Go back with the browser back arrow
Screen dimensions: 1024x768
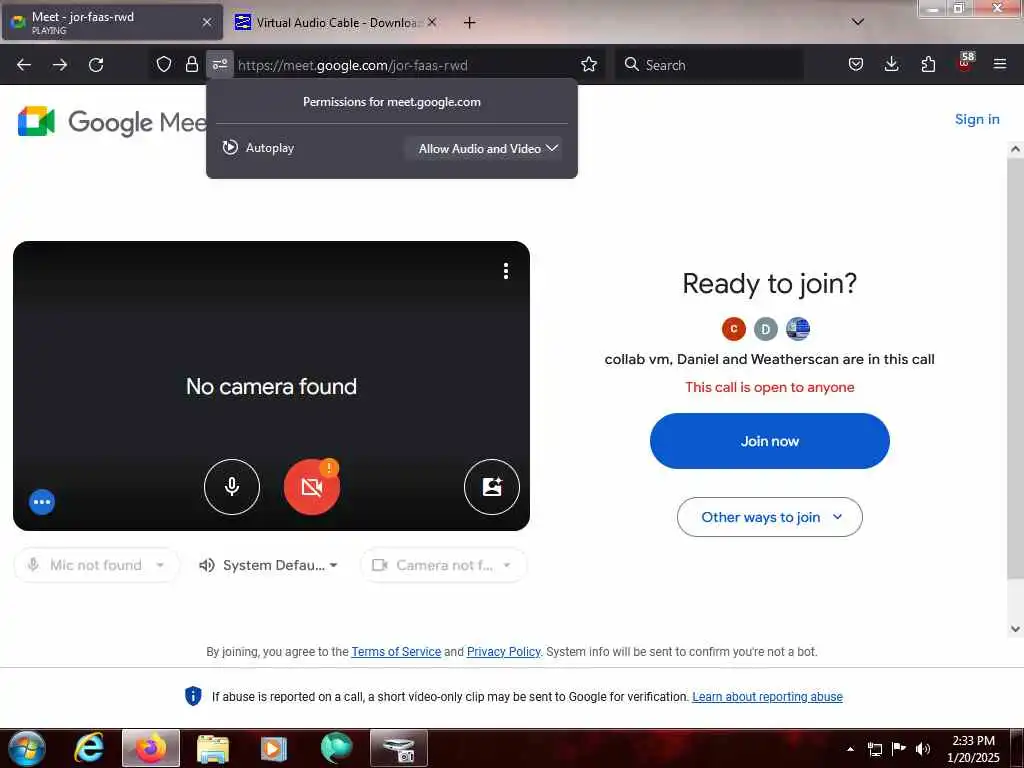tap(24, 65)
